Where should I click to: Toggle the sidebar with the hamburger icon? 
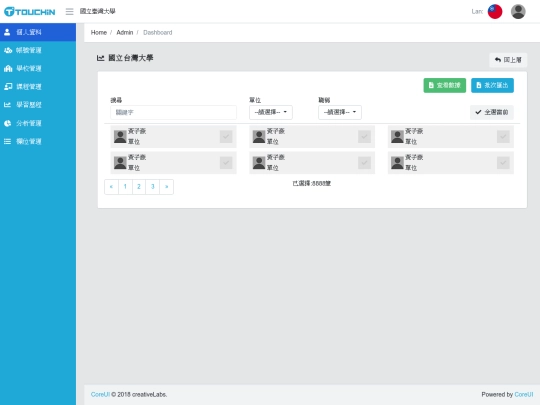coord(70,12)
